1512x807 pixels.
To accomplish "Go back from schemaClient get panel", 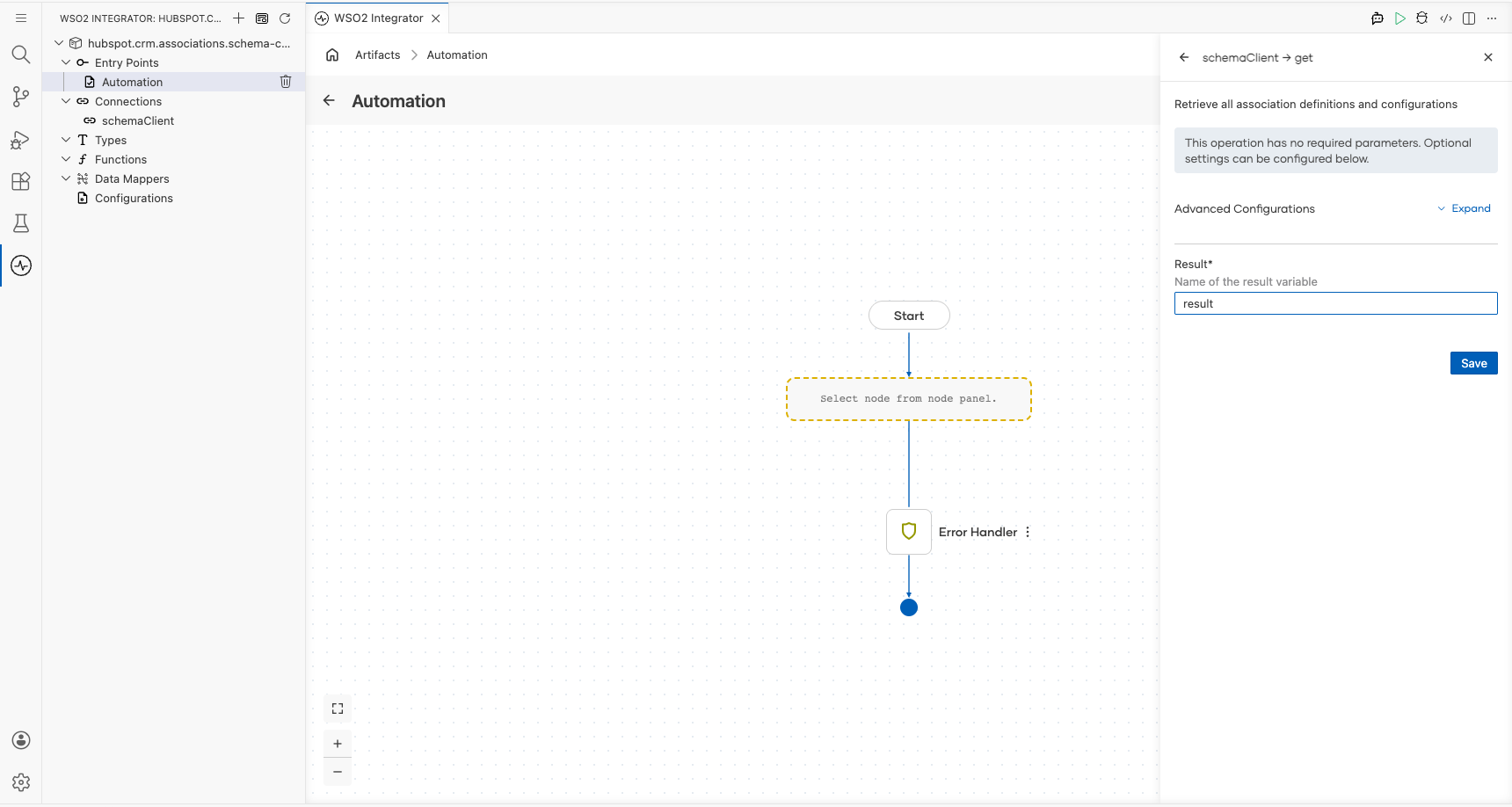I will (1184, 57).
